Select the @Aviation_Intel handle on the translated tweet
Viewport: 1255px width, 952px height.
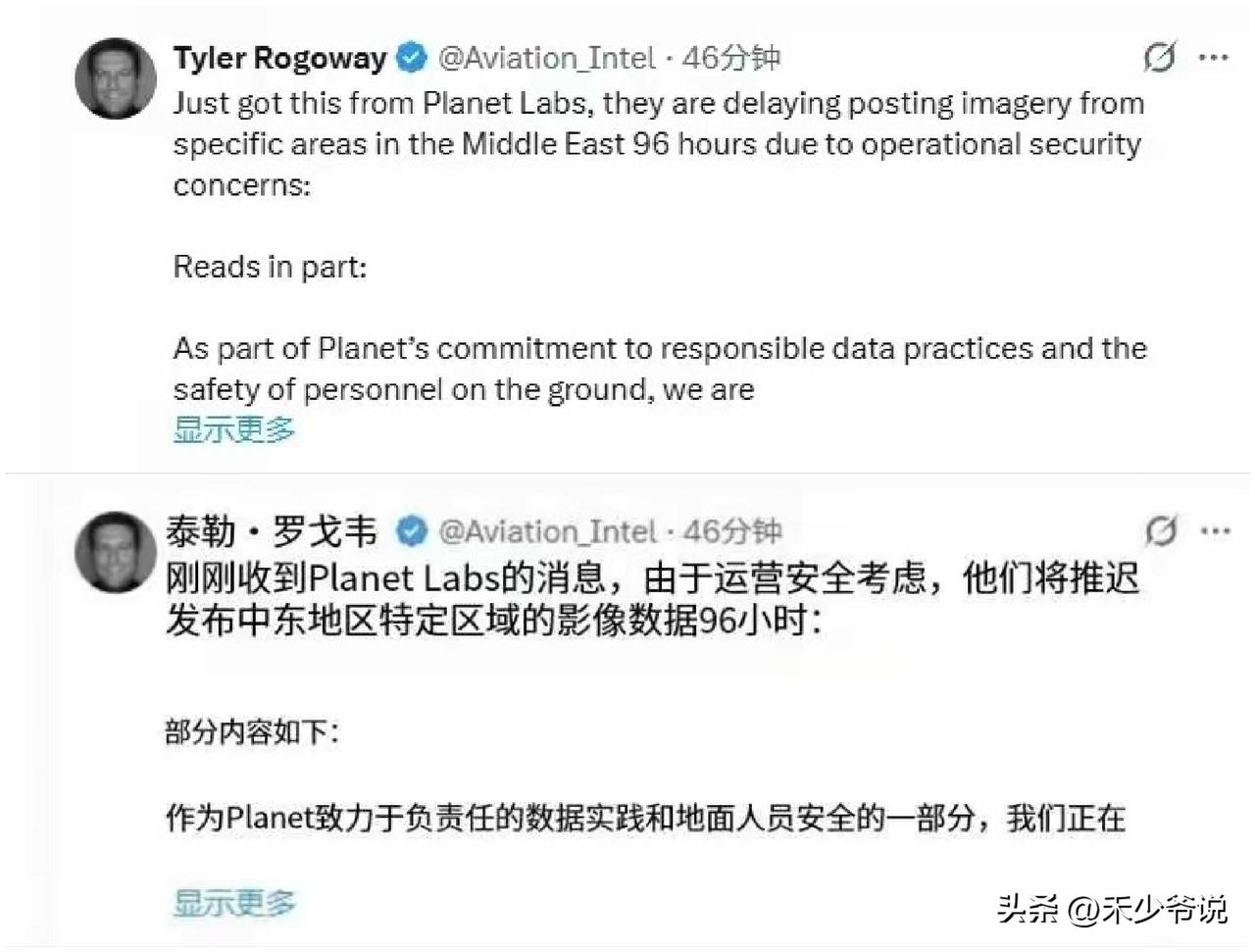(x=549, y=531)
